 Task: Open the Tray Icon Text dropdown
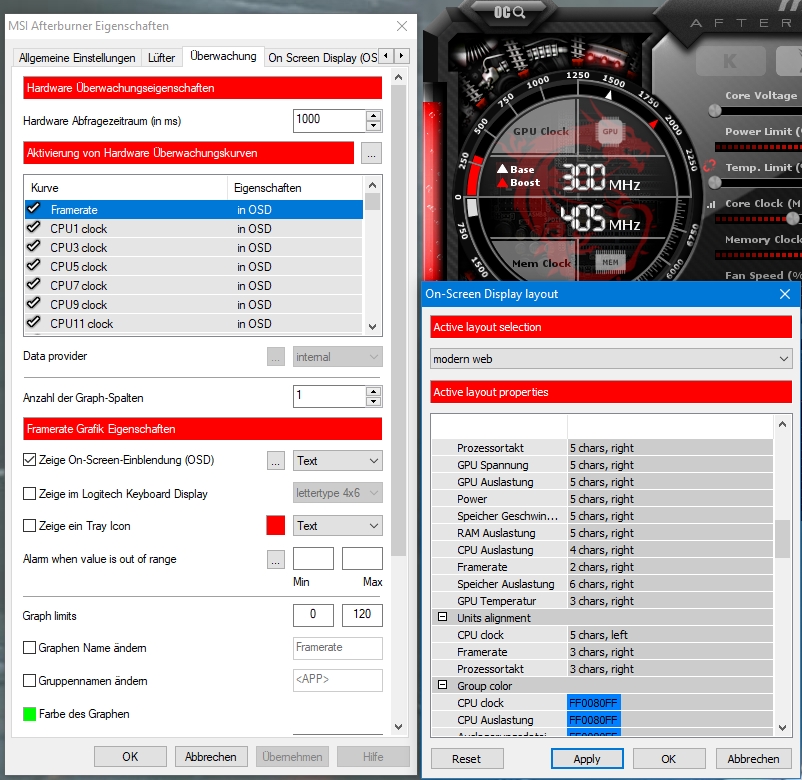(x=338, y=526)
